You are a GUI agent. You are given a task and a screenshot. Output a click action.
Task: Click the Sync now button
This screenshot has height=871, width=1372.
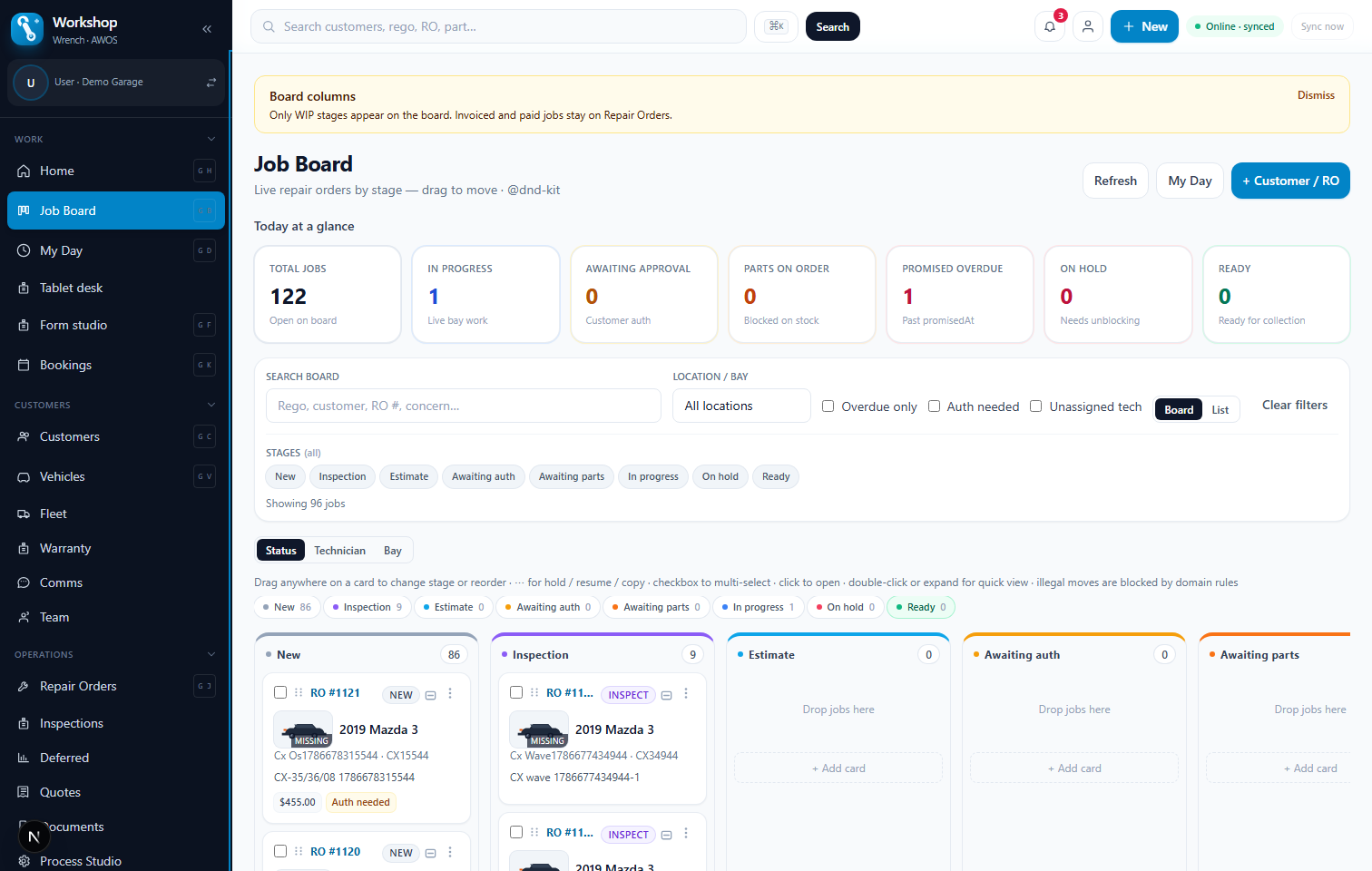coord(1322,26)
